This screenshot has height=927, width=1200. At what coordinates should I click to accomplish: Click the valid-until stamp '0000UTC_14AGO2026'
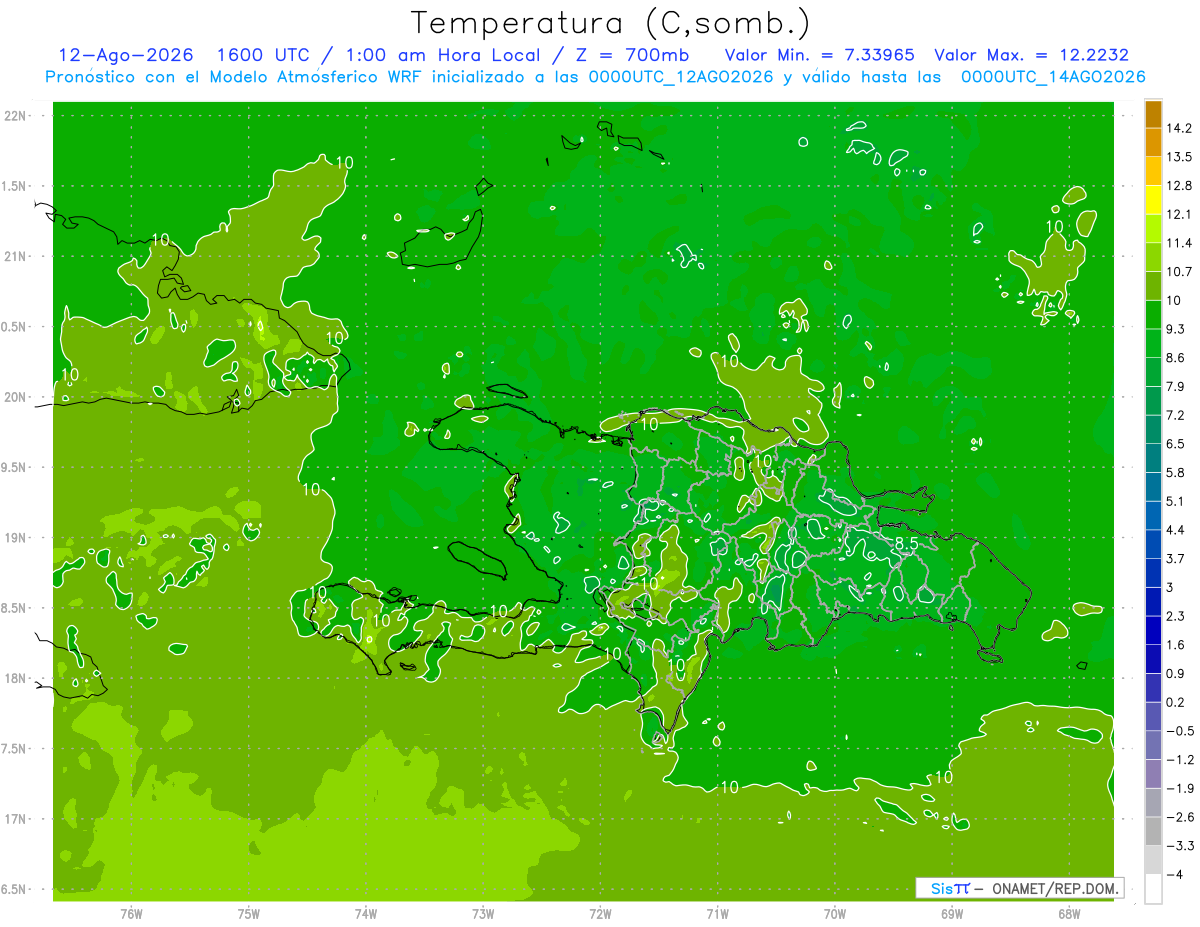pos(1053,77)
